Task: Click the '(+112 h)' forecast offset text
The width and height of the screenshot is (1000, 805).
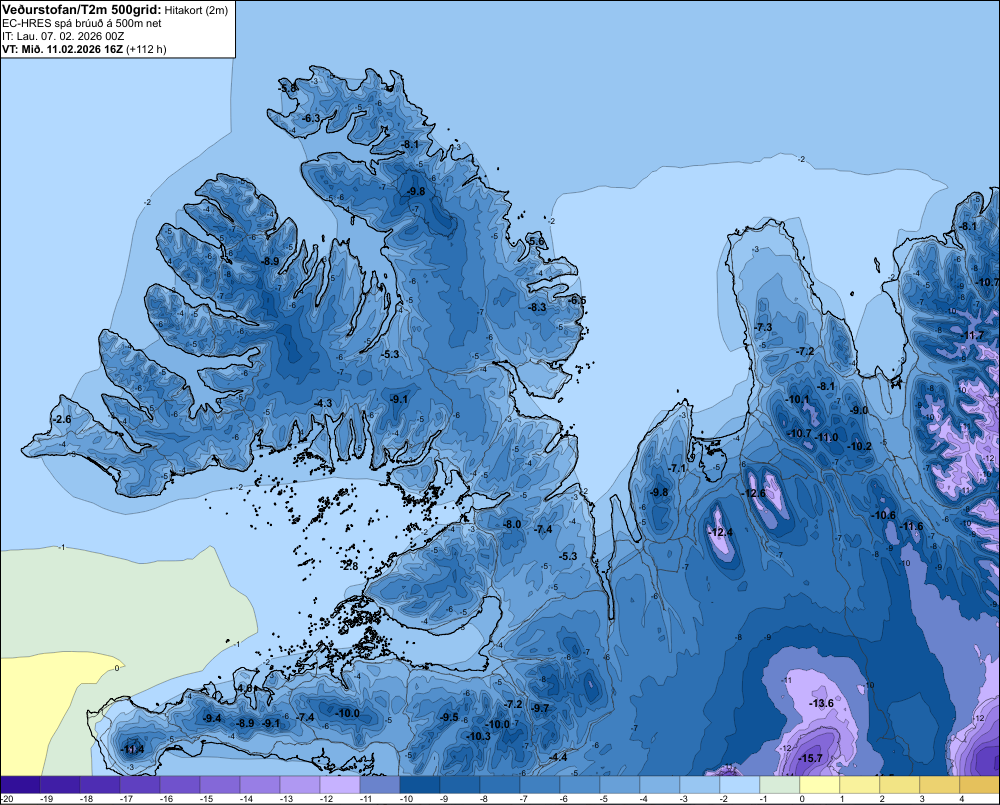Action: coord(146,49)
